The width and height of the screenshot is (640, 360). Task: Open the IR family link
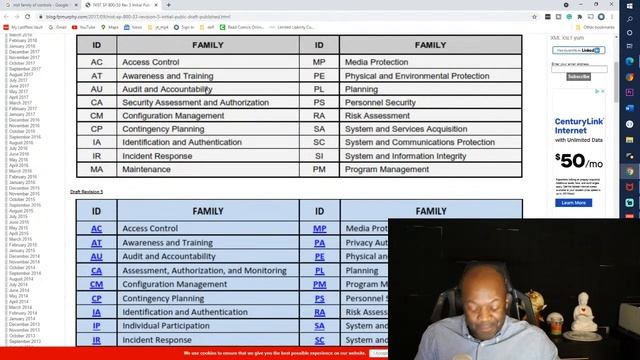96,340
